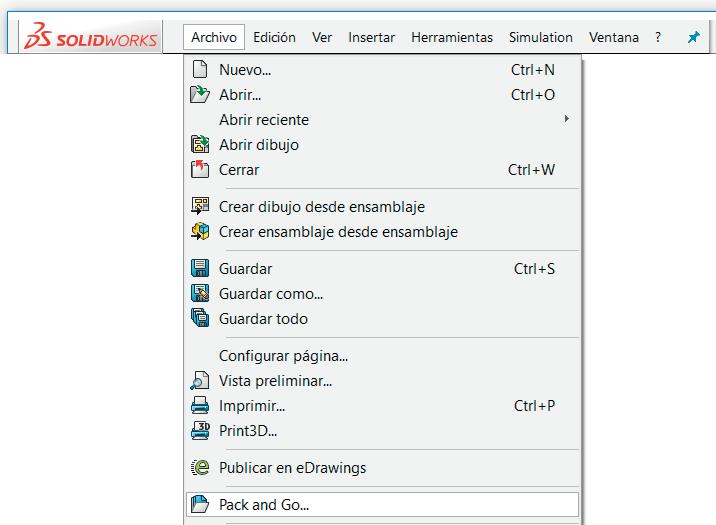Open the Simulation menu

click(x=541, y=37)
